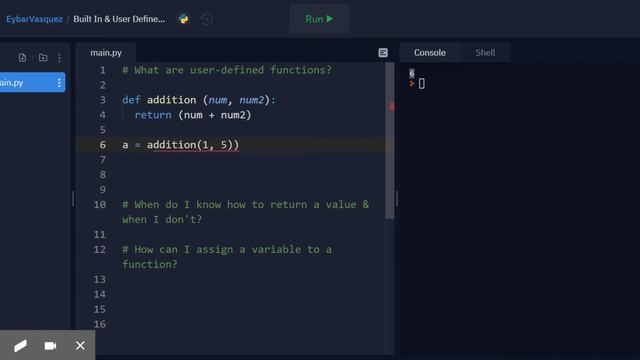Click console output '6'
The width and height of the screenshot is (640, 360).
[412, 73]
